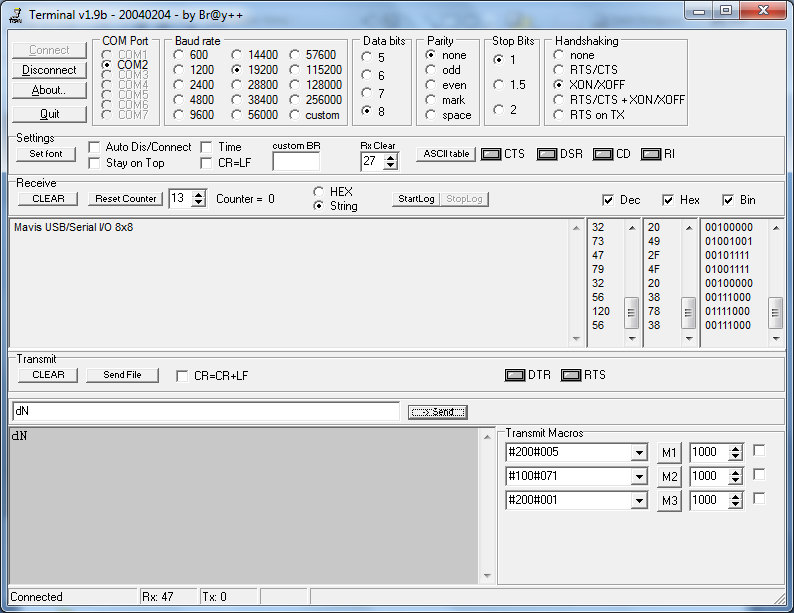The image size is (794, 613).
Task: Uncheck the Hex column checkbox
Action: click(x=668, y=200)
